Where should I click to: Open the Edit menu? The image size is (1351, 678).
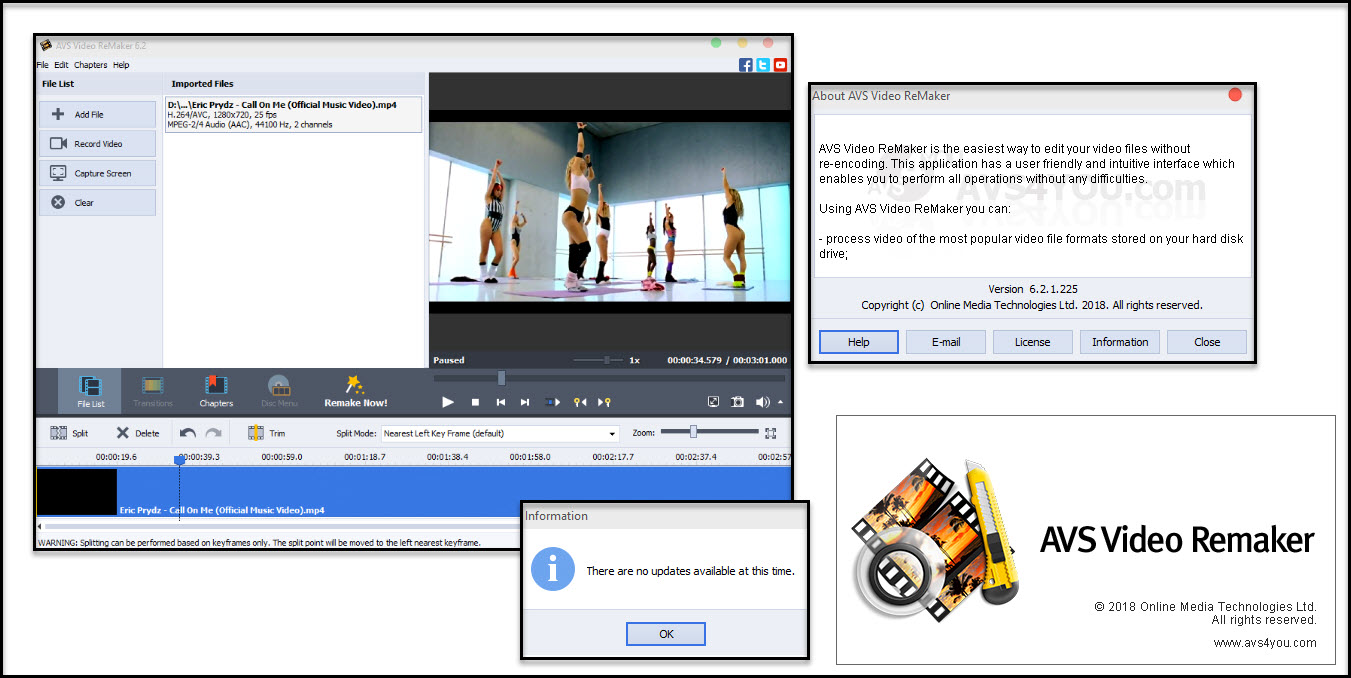pyautogui.click(x=61, y=65)
